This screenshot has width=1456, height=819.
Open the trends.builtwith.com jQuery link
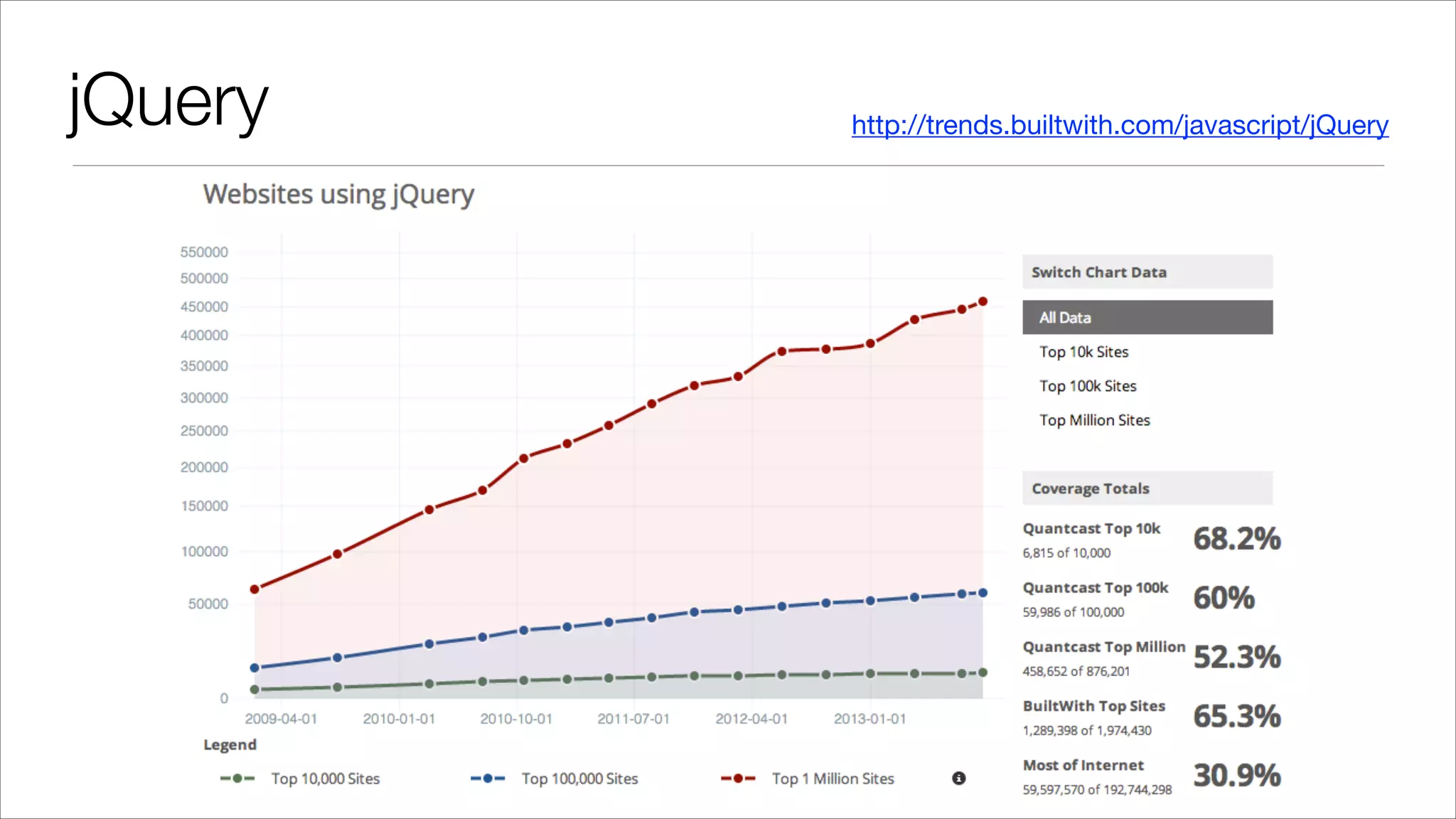tap(1120, 125)
